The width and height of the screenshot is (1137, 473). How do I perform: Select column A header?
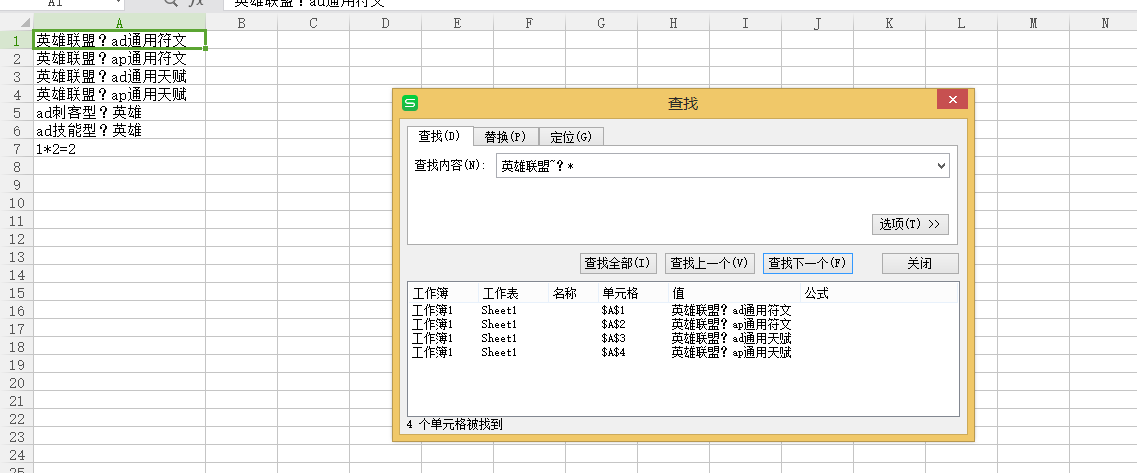point(120,23)
